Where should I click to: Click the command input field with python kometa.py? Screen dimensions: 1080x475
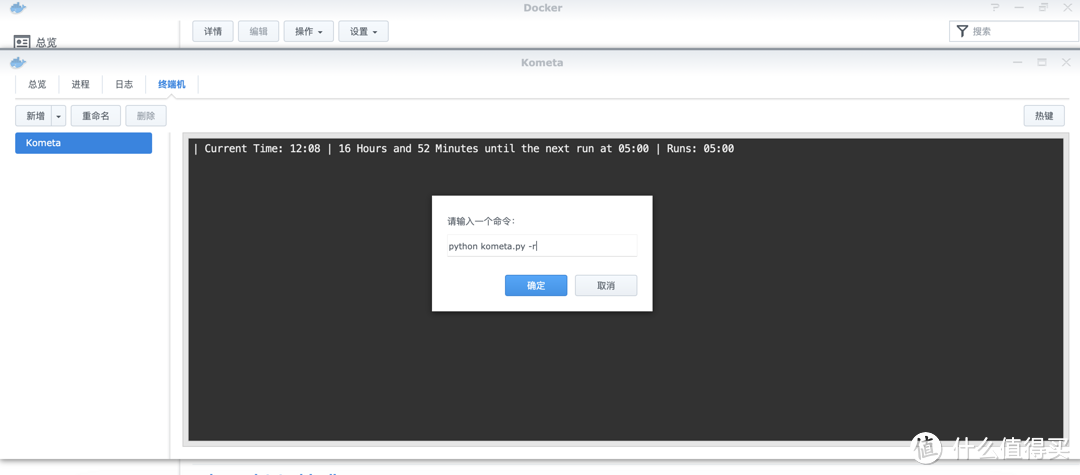pyautogui.click(x=542, y=246)
